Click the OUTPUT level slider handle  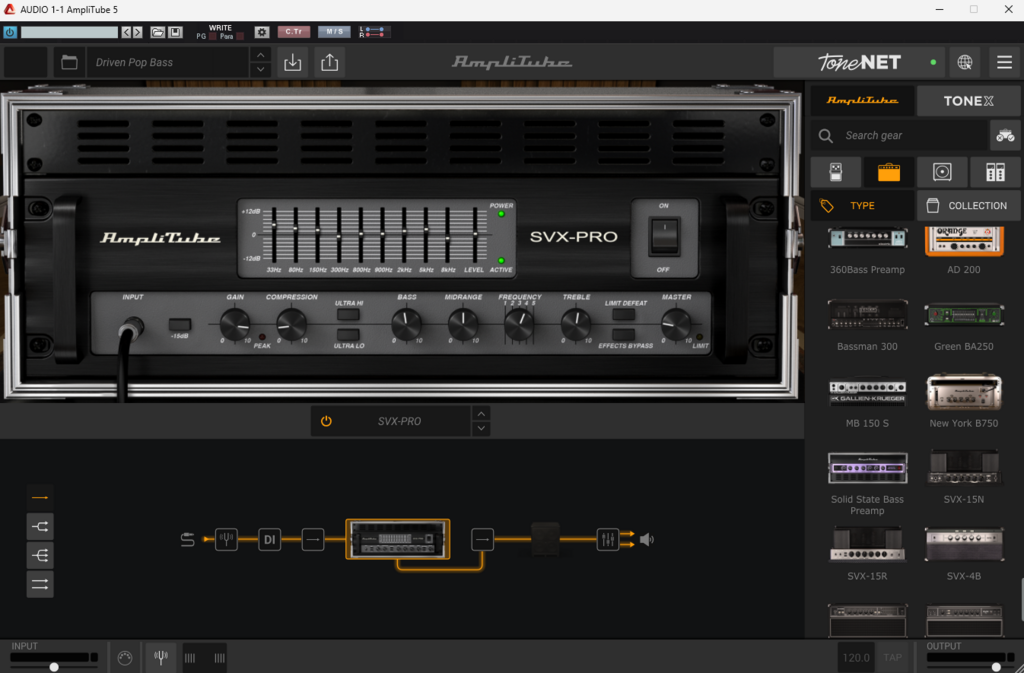(x=996, y=667)
